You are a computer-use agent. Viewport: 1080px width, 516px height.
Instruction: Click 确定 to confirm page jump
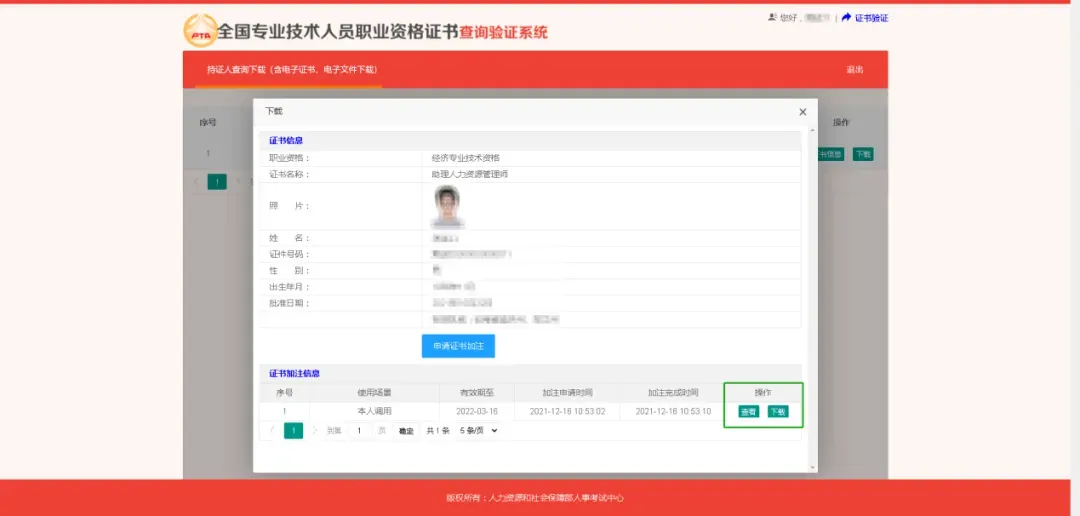coord(406,431)
